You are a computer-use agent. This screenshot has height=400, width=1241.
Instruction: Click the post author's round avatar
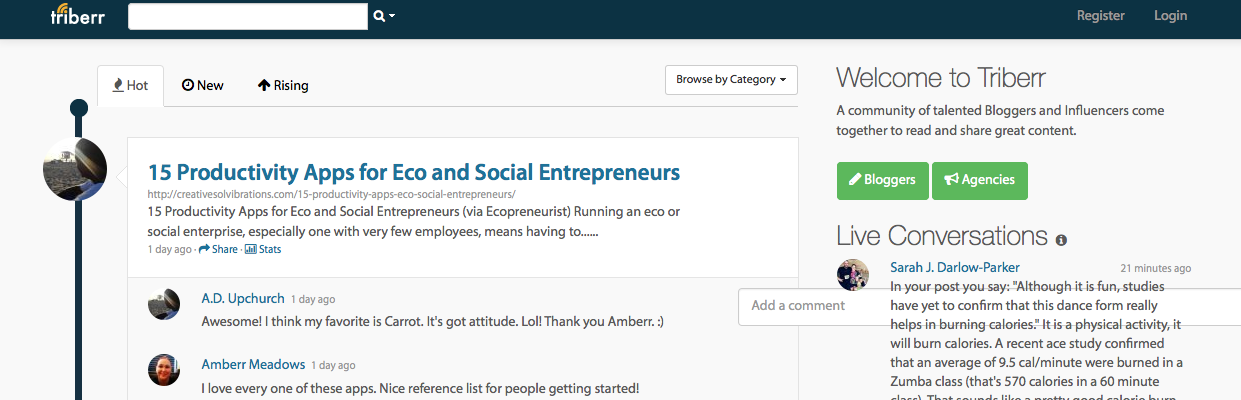pos(75,169)
